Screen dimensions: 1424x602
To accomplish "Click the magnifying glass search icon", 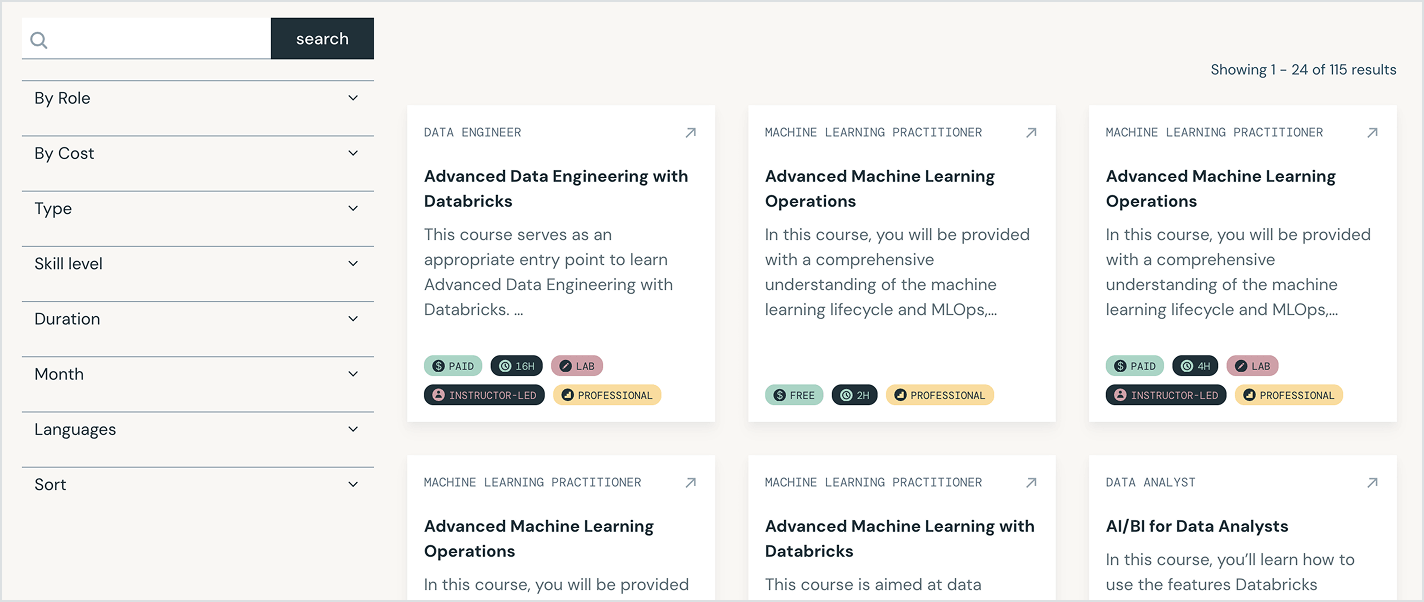I will click(x=39, y=40).
